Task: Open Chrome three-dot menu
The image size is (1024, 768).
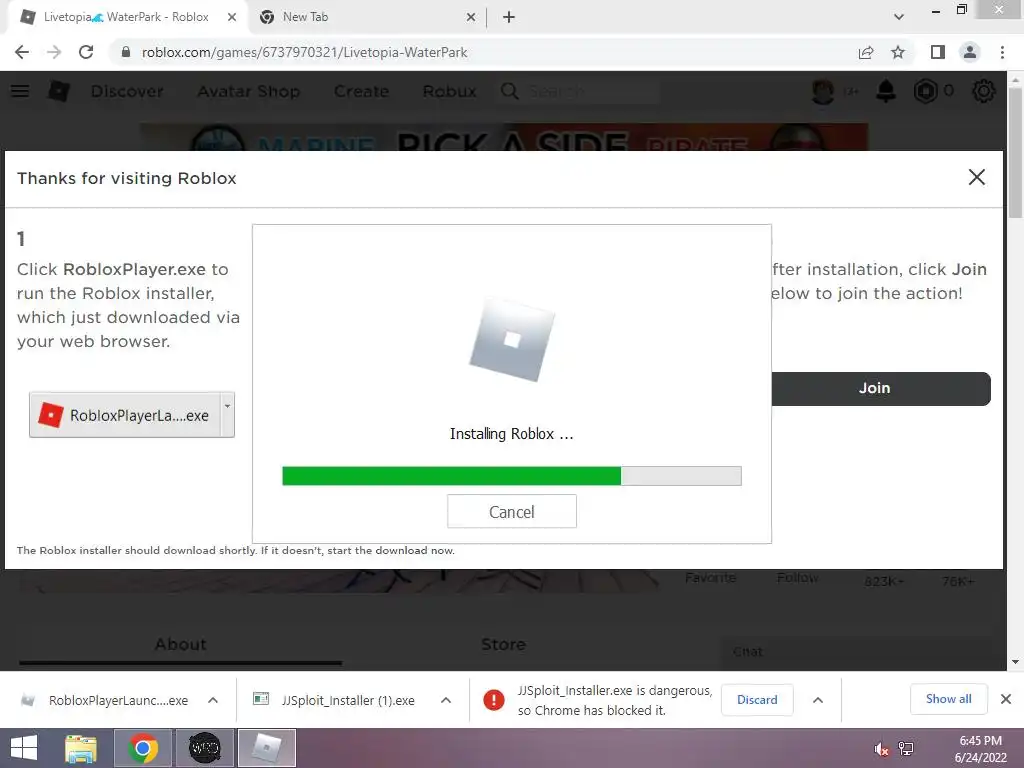Action: (x=1002, y=52)
